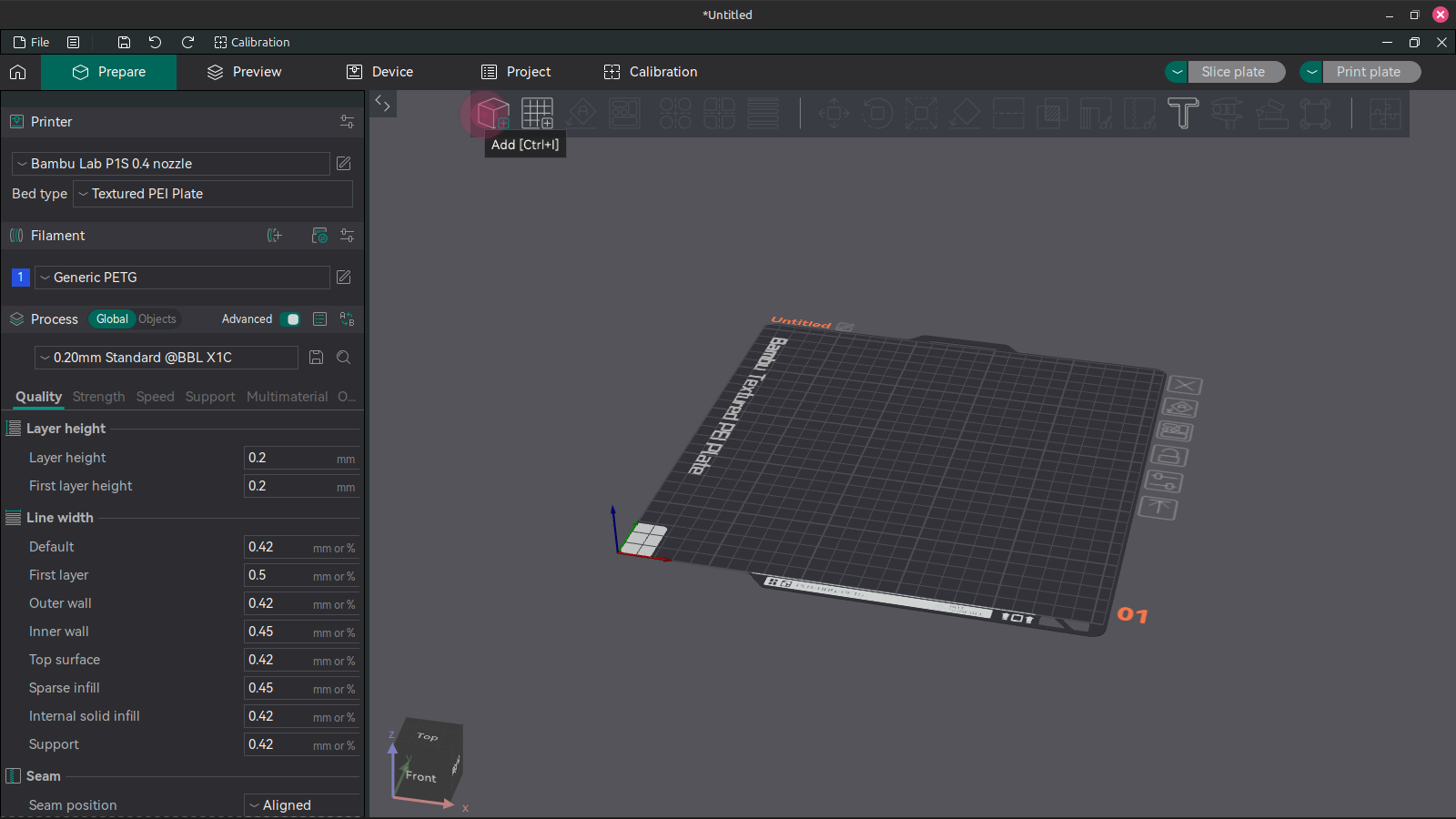The image size is (1456, 819).
Task: Open the Strength settings tab
Action: point(98,397)
